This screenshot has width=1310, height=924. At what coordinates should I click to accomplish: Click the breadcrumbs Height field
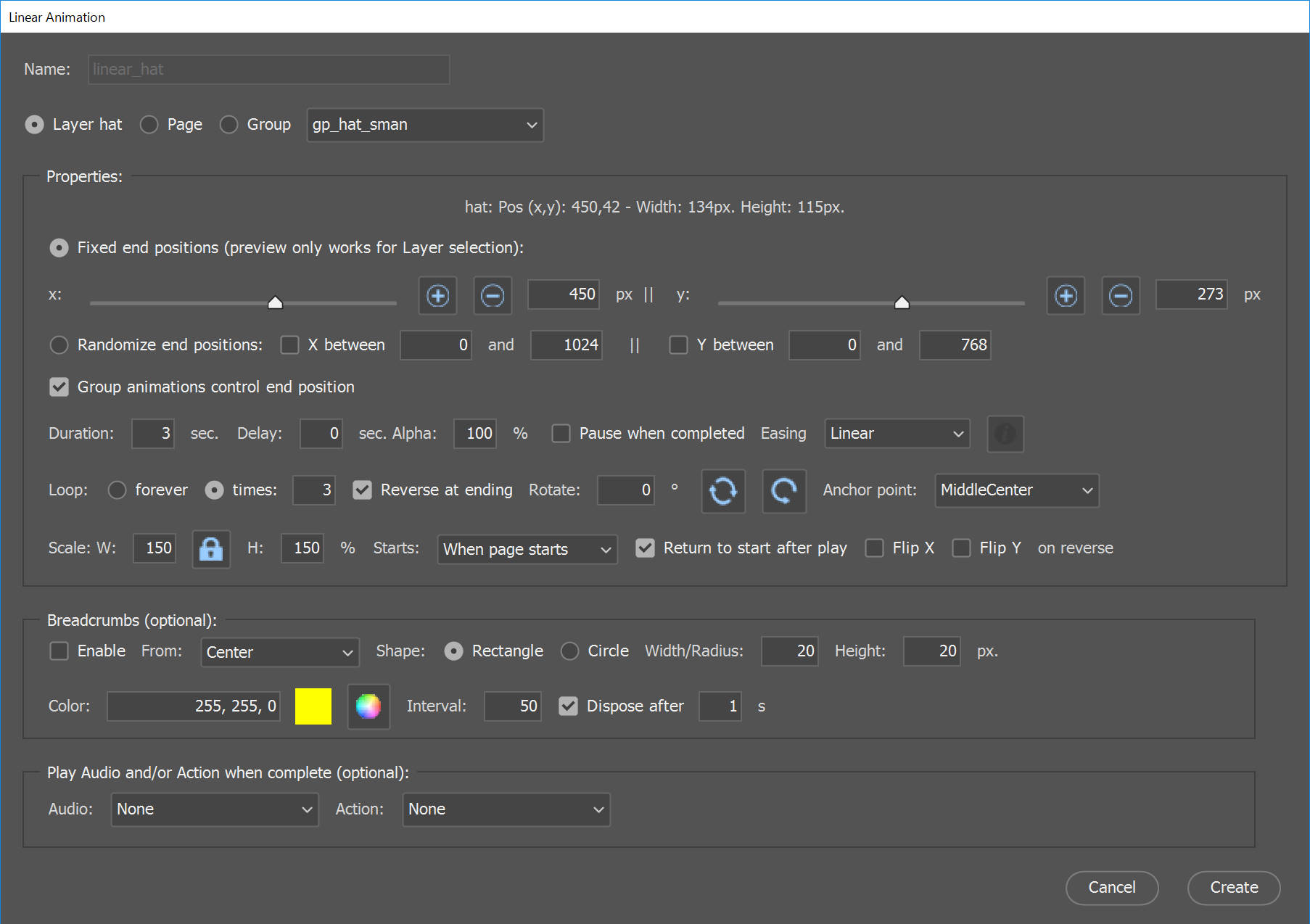pos(932,651)
